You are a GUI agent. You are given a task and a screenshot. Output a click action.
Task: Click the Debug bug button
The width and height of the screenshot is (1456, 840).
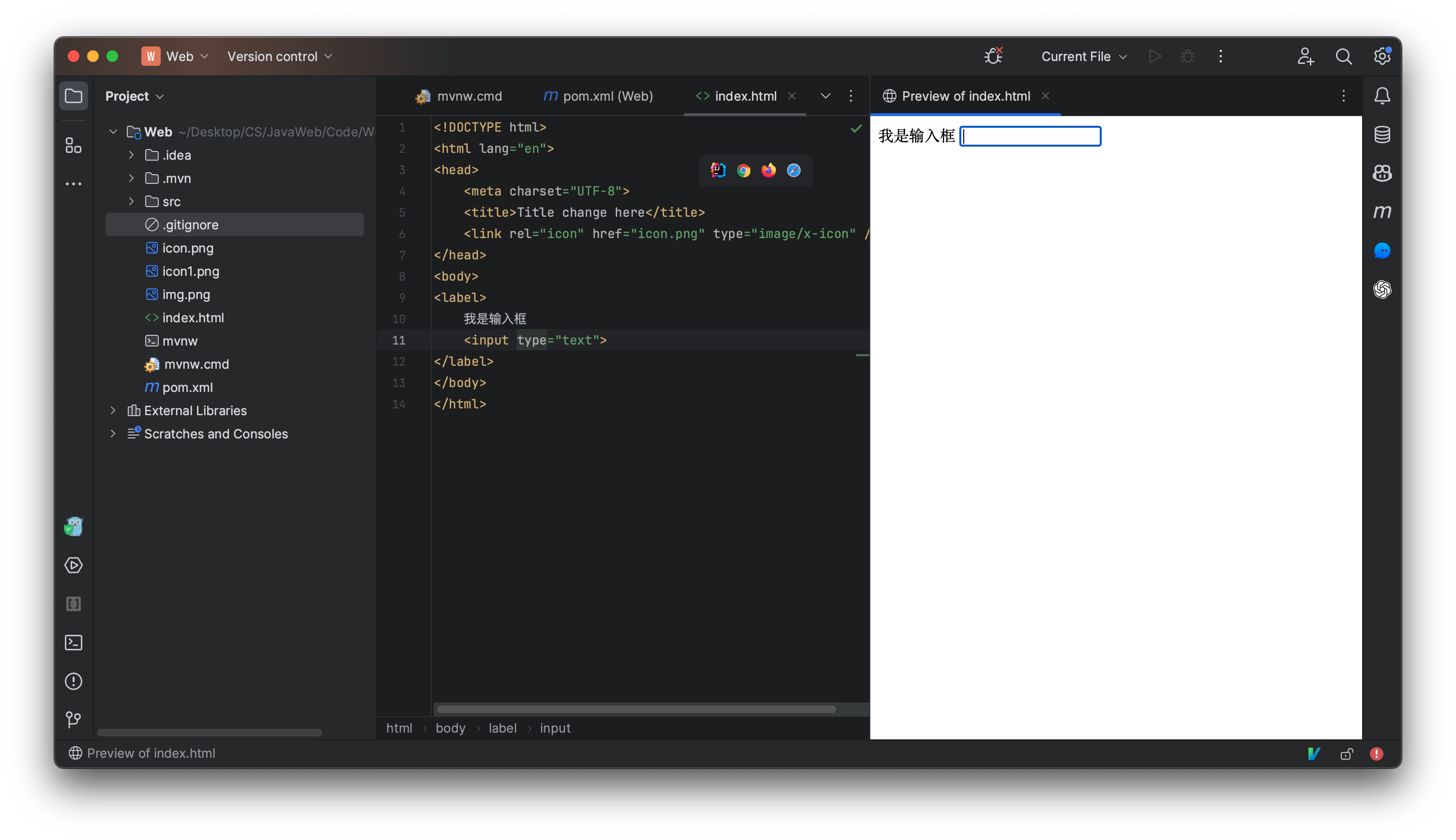[1187, 57]
